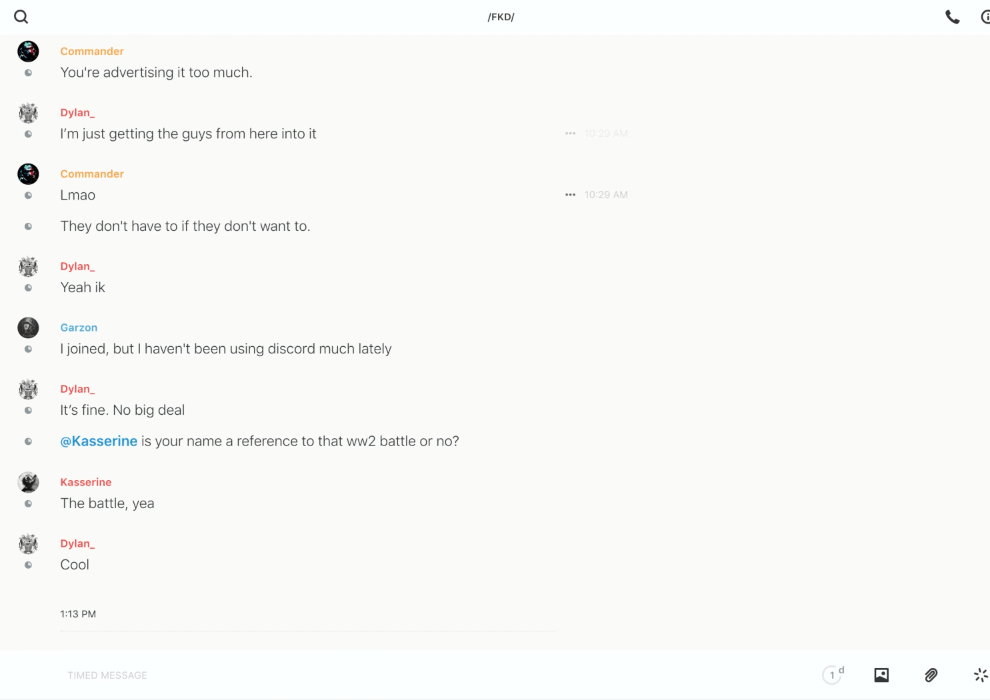
Task: Click the Garzon username label
Action: [x=79, y=328]
